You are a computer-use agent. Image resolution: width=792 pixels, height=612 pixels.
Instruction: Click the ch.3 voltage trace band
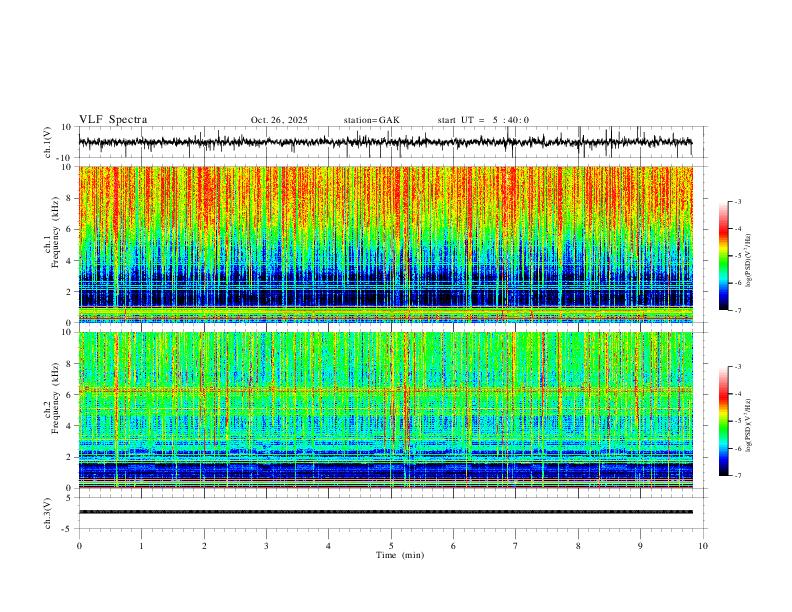pyautogui.click(x=385, y=512)
